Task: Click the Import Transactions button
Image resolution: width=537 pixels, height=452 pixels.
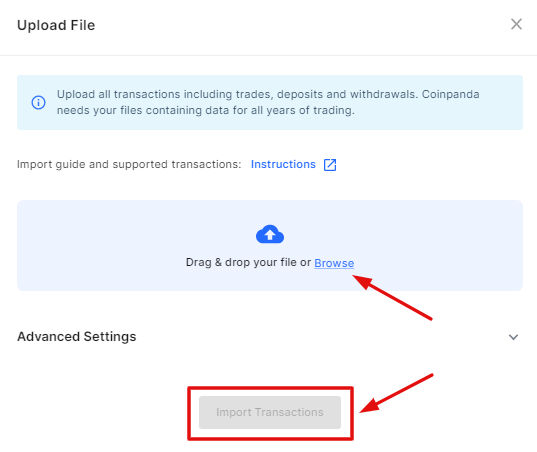Action: 270,412
